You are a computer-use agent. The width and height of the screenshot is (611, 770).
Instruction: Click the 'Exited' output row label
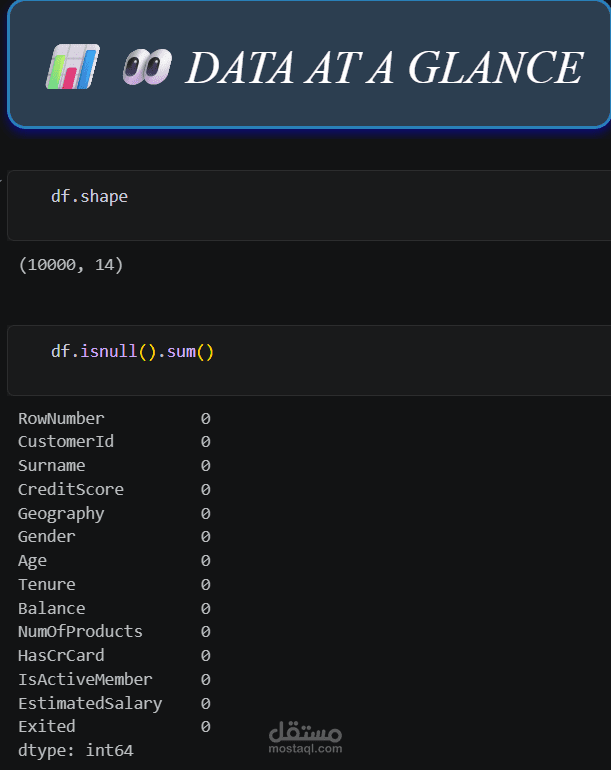pos(47,727)
